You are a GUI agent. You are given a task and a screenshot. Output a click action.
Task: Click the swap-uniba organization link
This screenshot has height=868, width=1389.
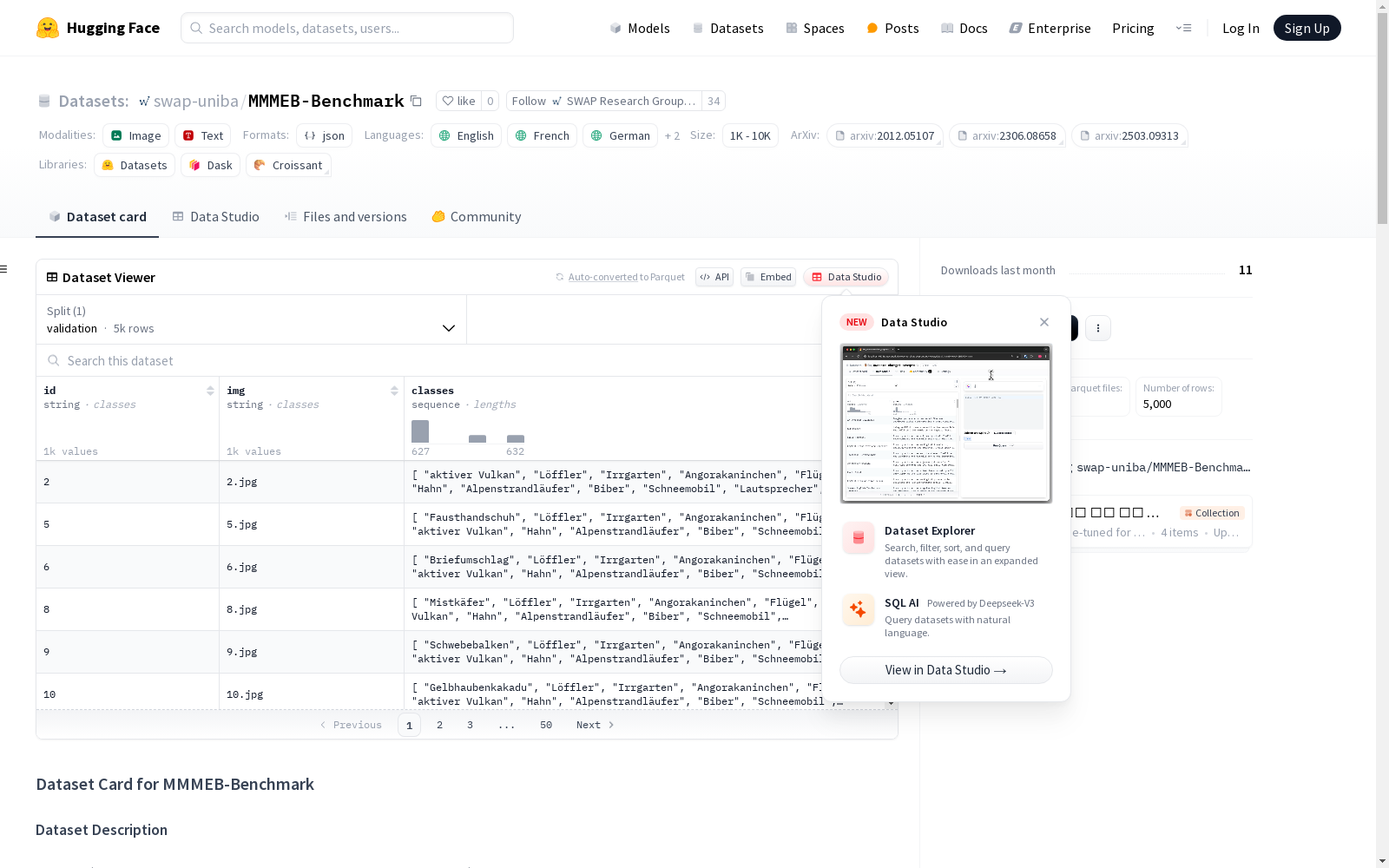tap(196, 101)
